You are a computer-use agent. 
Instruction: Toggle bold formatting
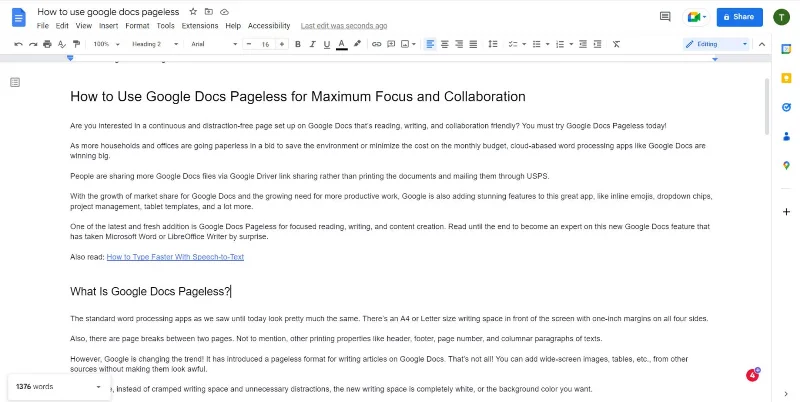(x=298, y=44)
